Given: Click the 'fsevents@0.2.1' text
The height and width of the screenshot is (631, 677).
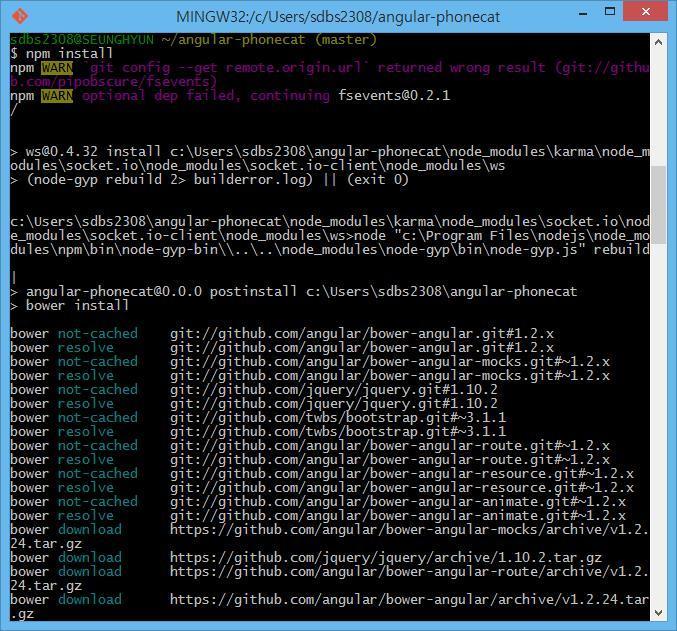Looking at the screenshot, I should coord(394,95).
